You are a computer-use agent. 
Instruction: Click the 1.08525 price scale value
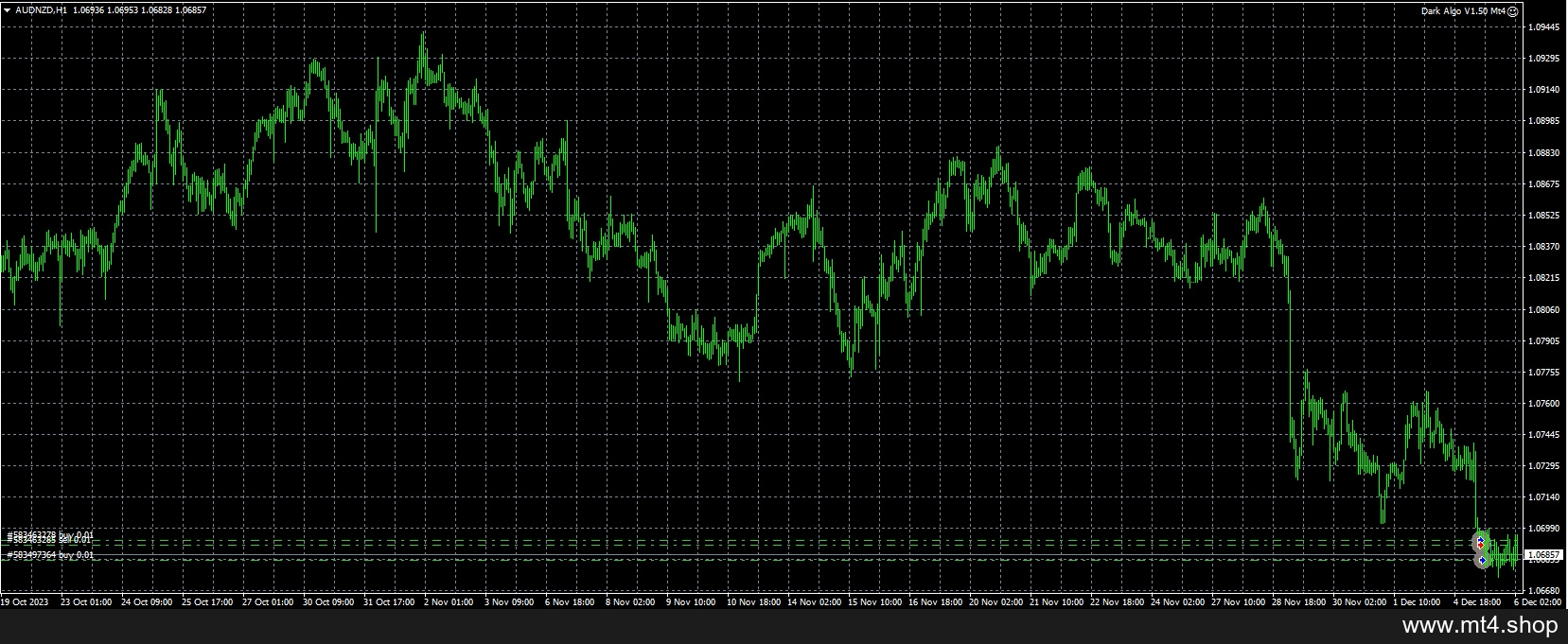(1544, 216)
